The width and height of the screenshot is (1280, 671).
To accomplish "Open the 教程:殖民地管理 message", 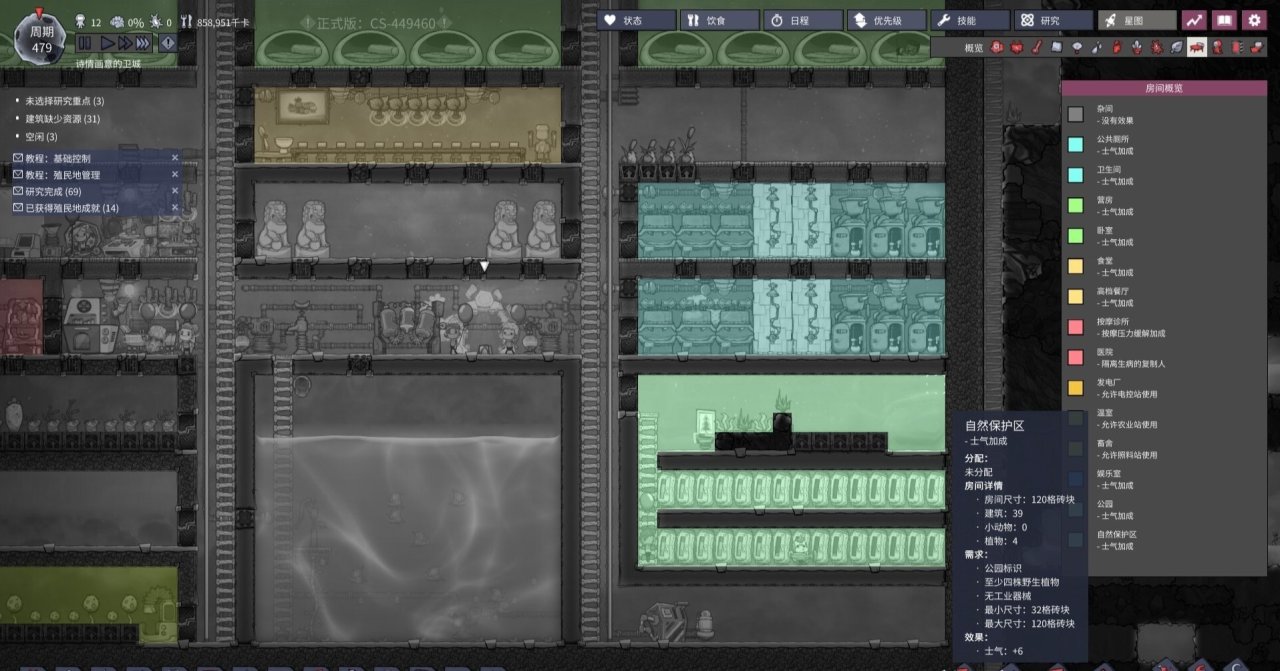I will (96, 175).
